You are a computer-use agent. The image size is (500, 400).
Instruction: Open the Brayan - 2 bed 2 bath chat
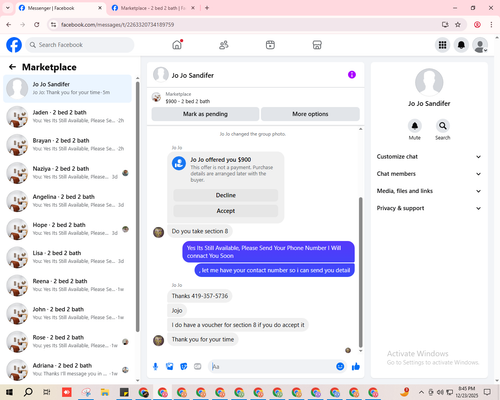click(x=67, y=145)
